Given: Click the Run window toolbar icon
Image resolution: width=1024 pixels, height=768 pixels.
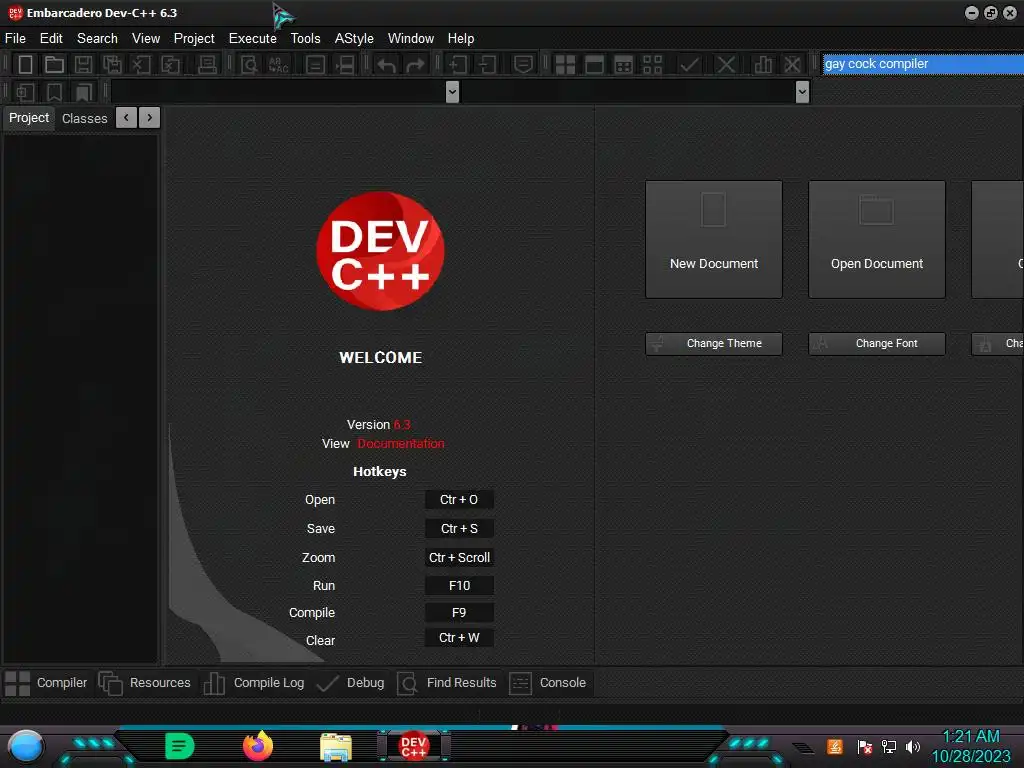Looking at the screenshot, I should coord(594,65).
